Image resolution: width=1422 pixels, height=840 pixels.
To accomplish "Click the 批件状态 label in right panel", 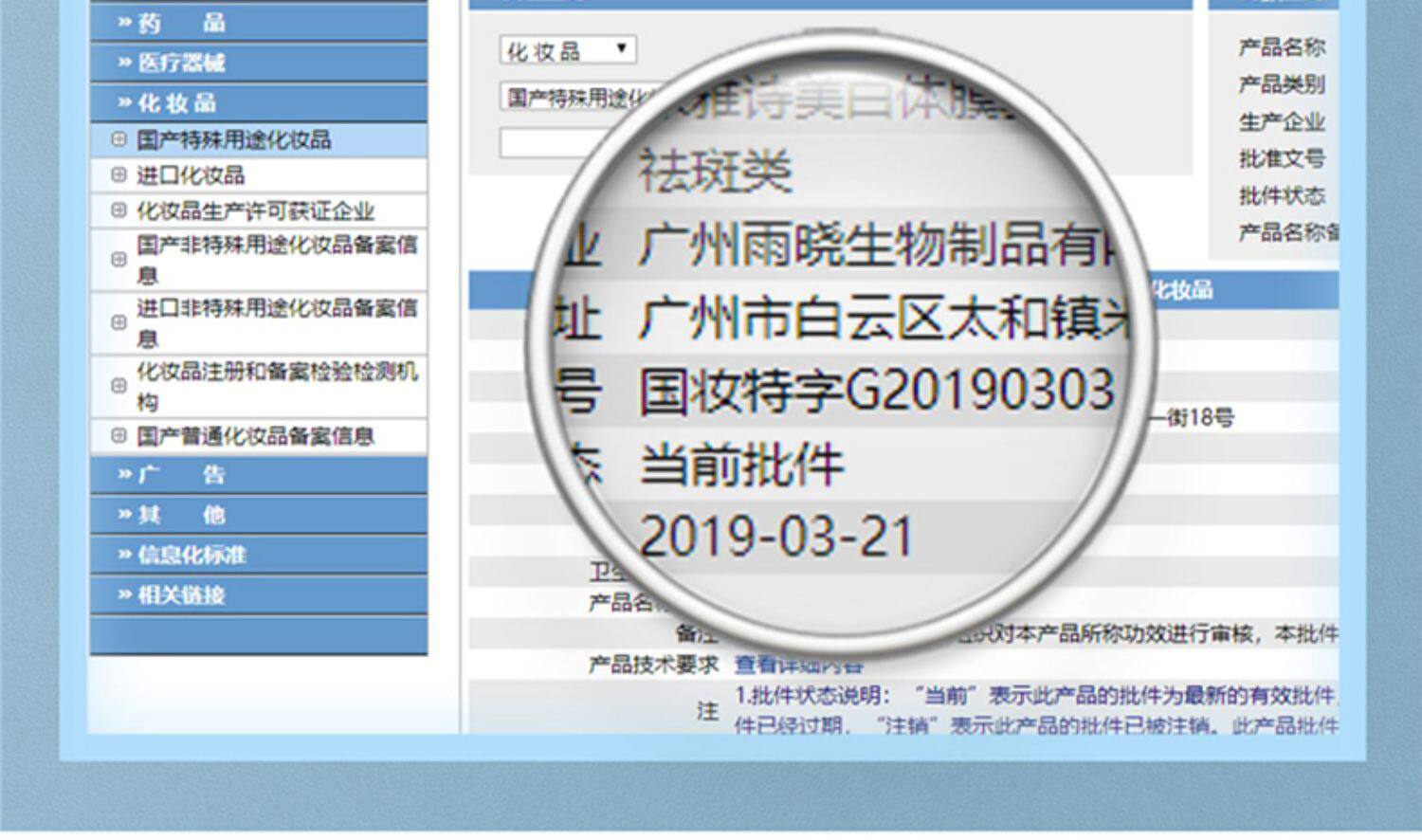I will (1282, 195).
